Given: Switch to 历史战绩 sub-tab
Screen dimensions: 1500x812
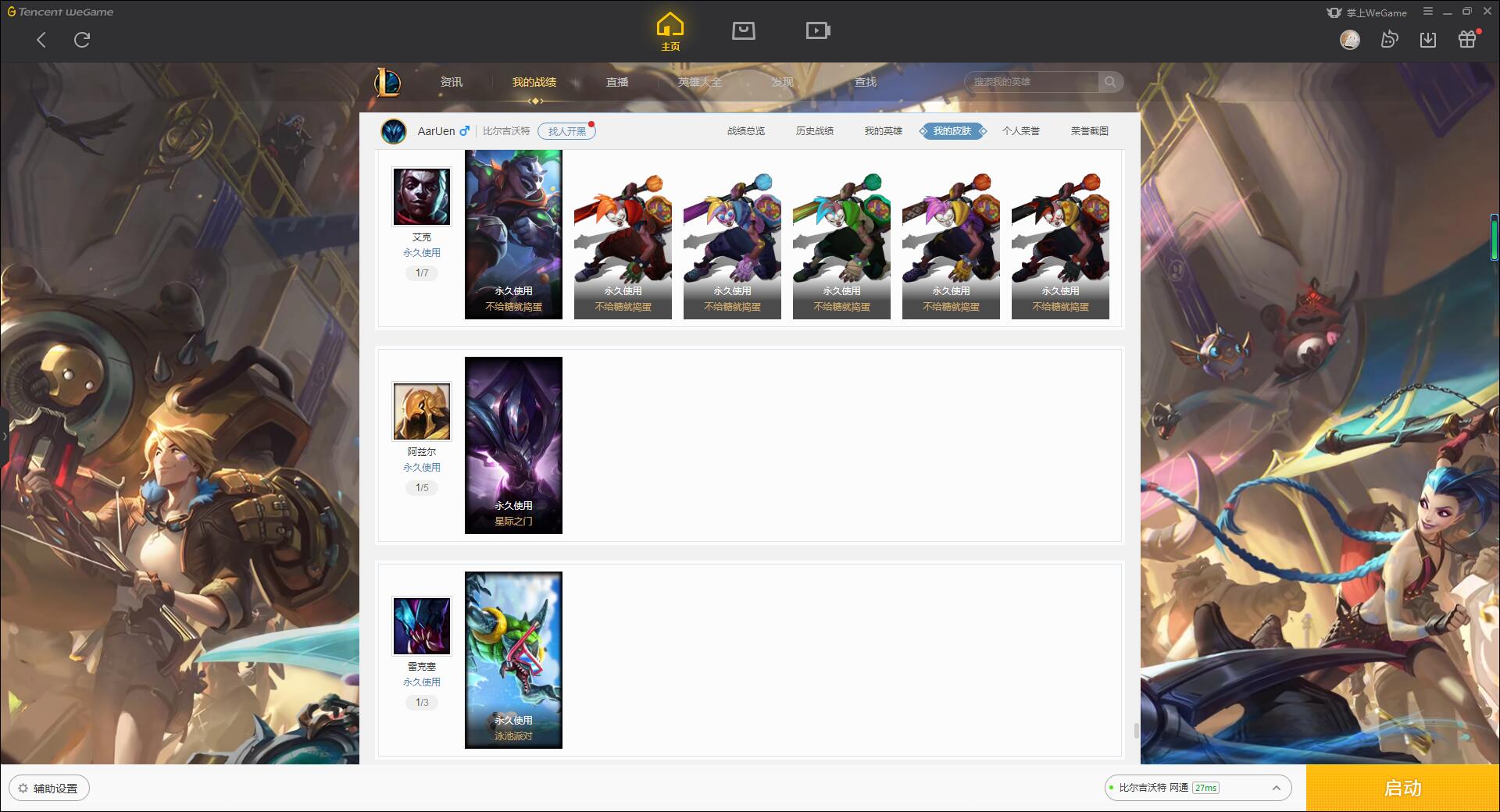Looking at the screenshot, I should [815, 131].
